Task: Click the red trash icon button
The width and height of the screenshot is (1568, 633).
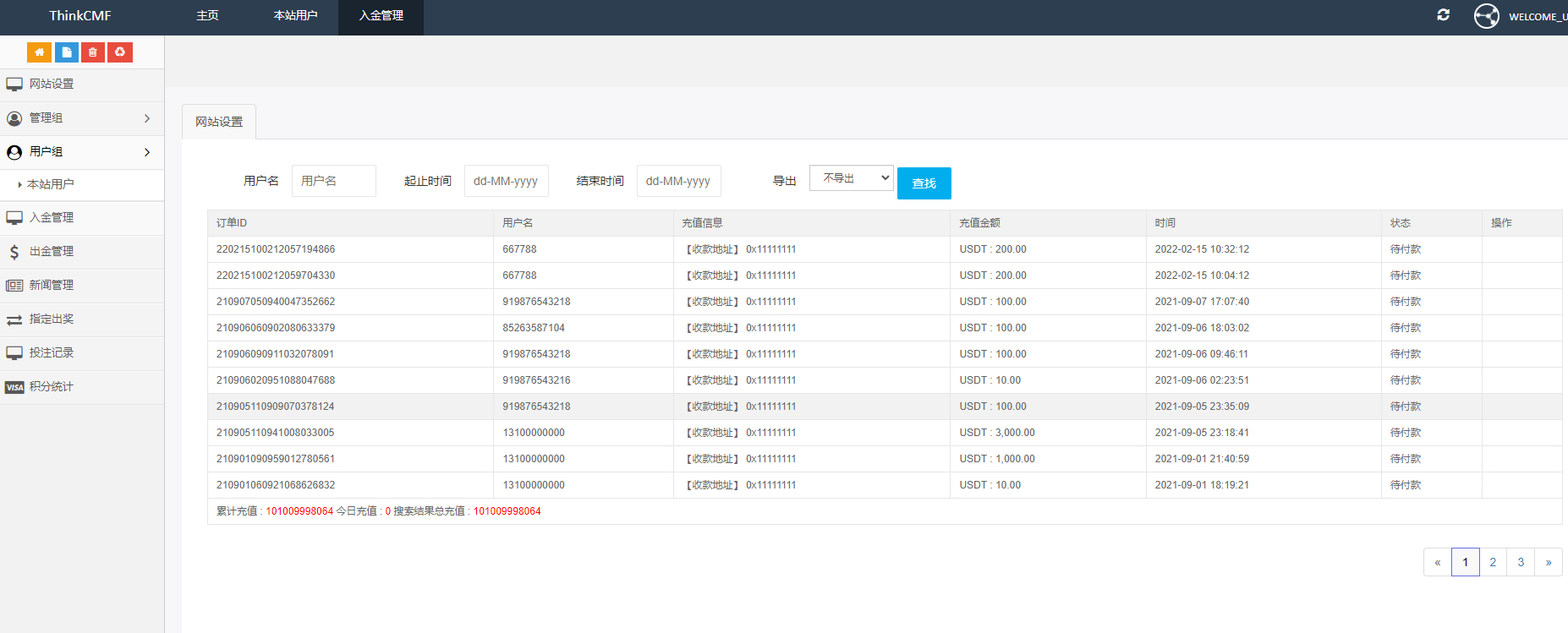Action: [x=93, y=52]
